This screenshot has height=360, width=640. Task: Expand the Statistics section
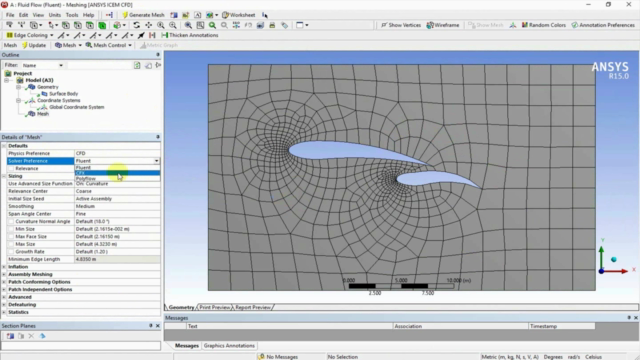click(x=4, y=312)
